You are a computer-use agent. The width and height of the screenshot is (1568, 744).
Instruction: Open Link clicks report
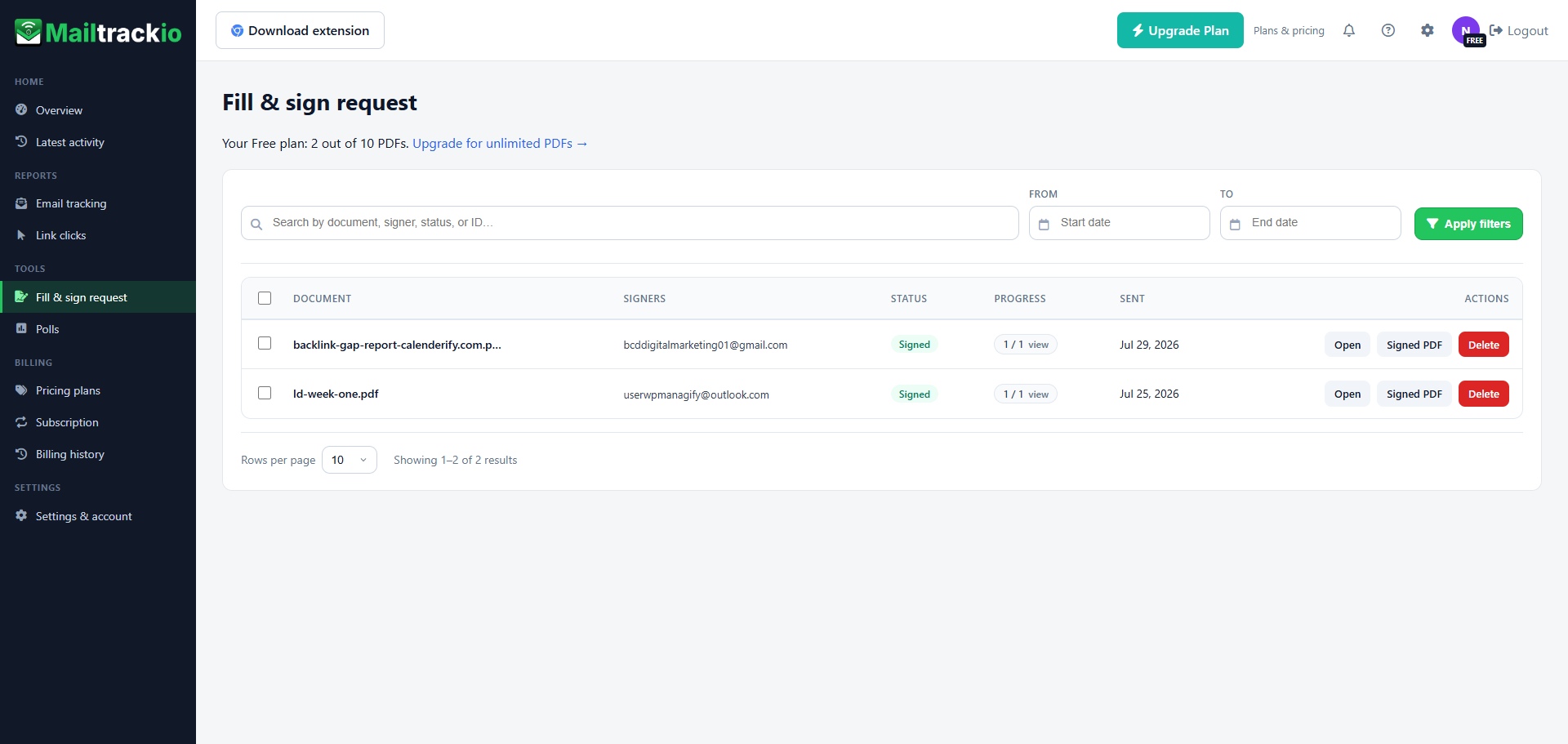[x=98, y=235]
